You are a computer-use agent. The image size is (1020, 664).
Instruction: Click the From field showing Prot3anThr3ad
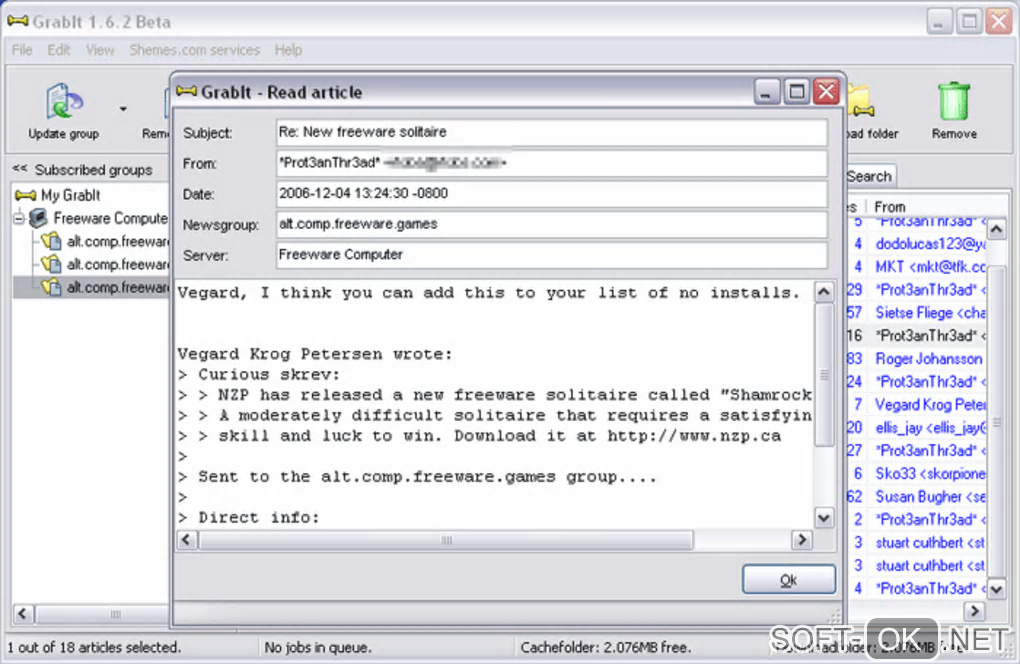[x=551, y=163]
